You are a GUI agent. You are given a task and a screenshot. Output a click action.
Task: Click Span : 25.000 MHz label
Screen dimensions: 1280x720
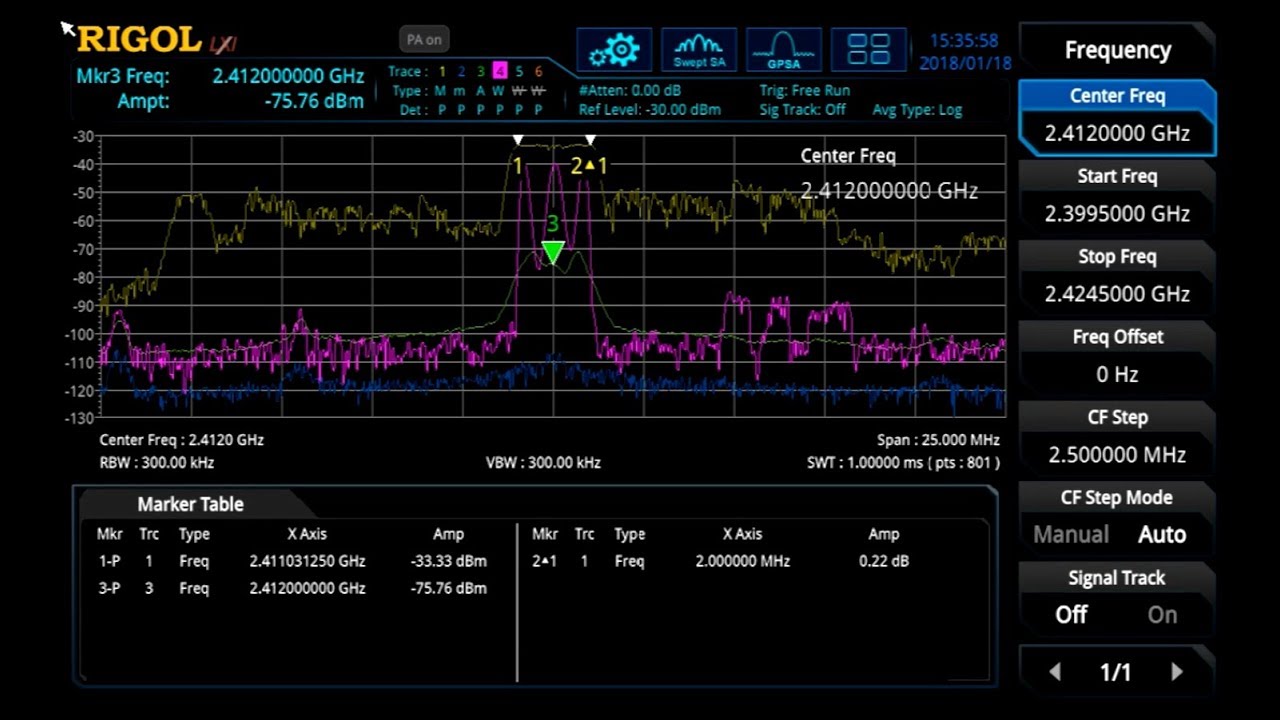(938, 440)
